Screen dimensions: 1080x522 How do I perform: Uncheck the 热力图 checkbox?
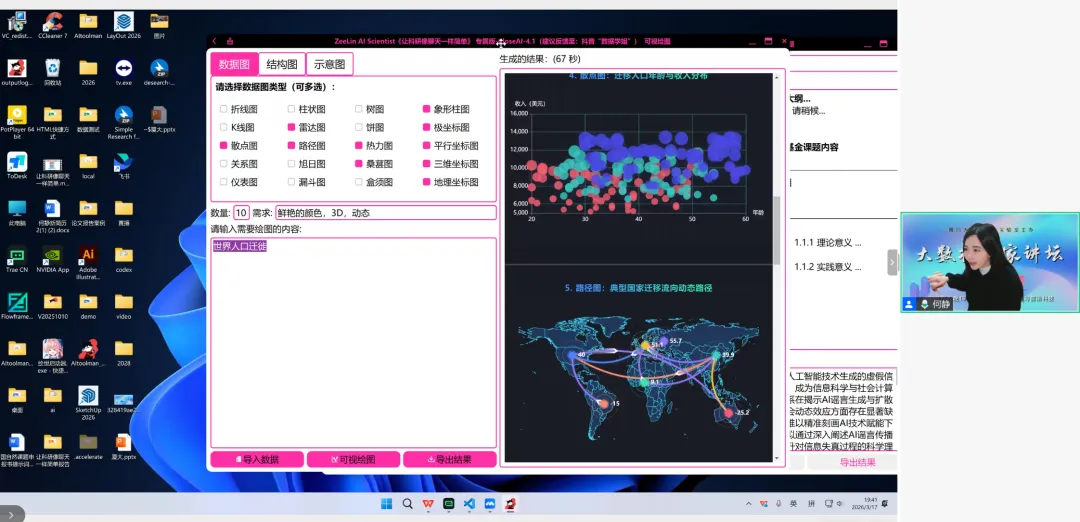click(x=359, y=146)
